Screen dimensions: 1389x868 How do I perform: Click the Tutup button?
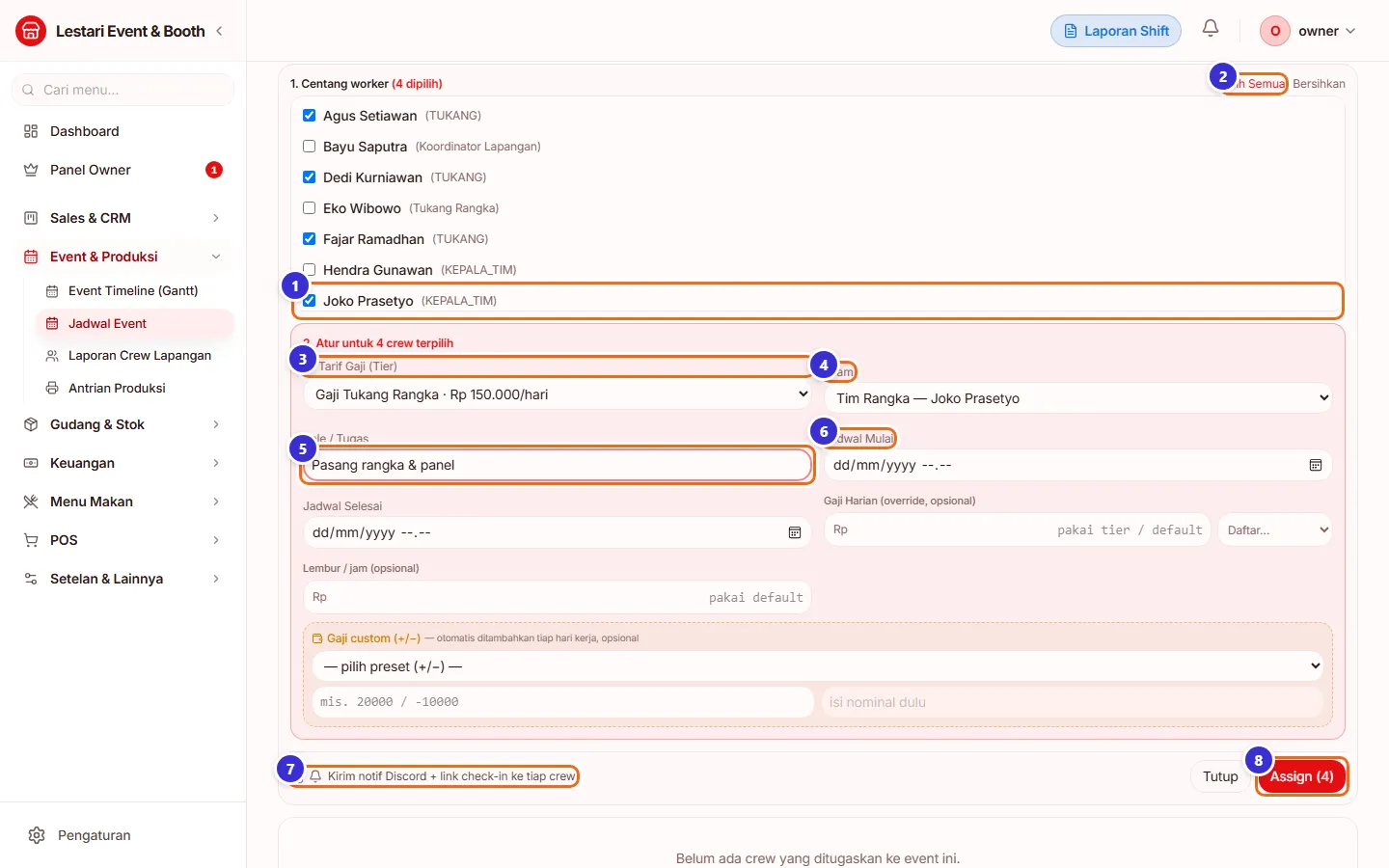coord(1220,776)
